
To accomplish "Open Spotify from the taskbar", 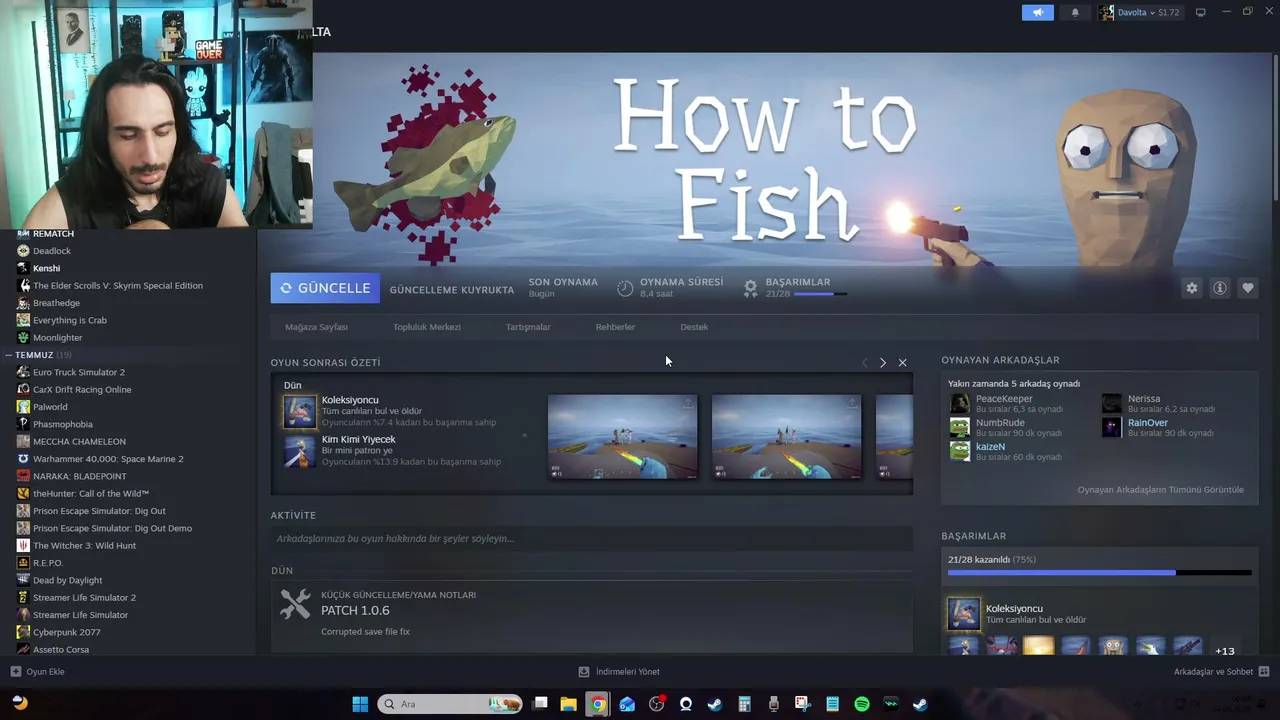I will 862,704.
